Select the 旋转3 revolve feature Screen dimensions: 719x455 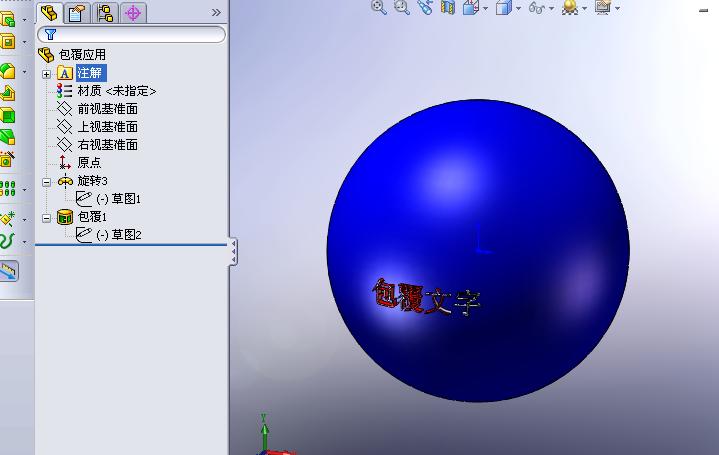(92, 181)
